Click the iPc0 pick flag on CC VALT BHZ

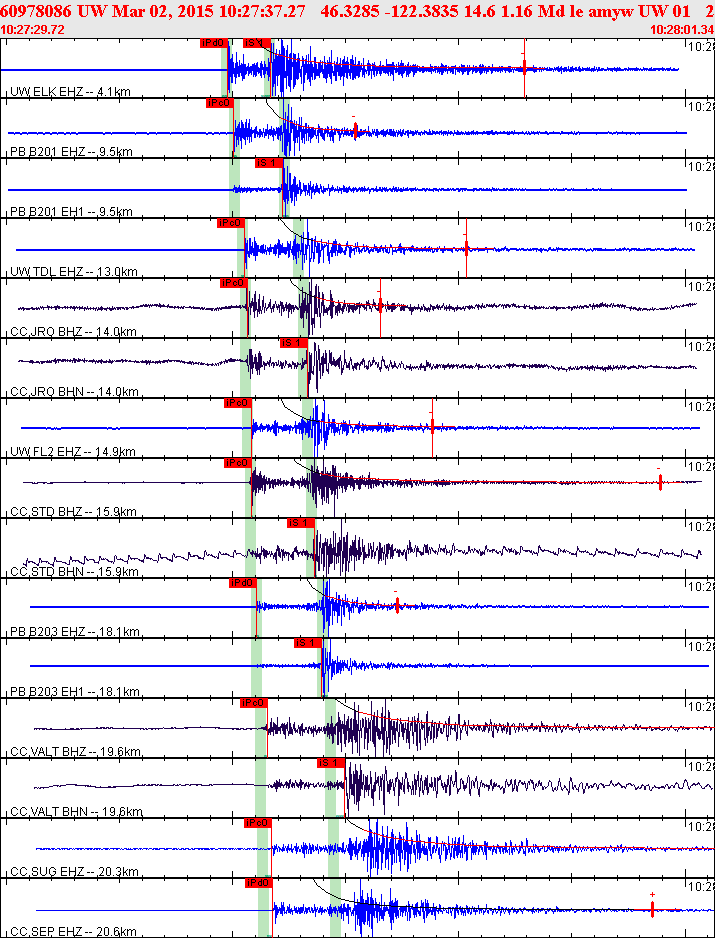(254, 703)
